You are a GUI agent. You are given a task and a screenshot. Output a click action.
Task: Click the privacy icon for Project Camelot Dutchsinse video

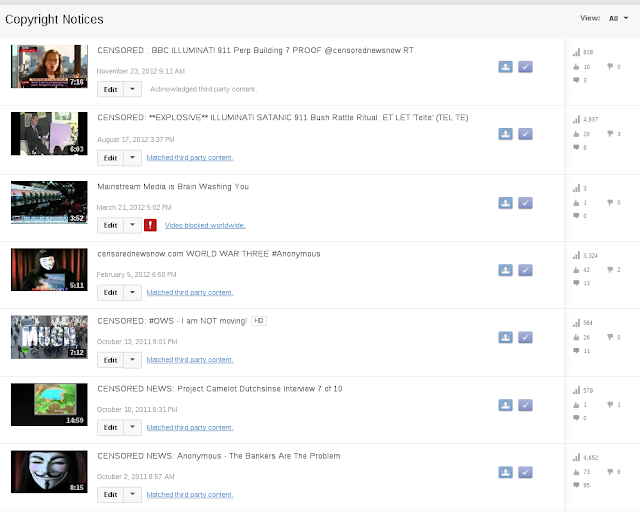click(x=505, y=405)
